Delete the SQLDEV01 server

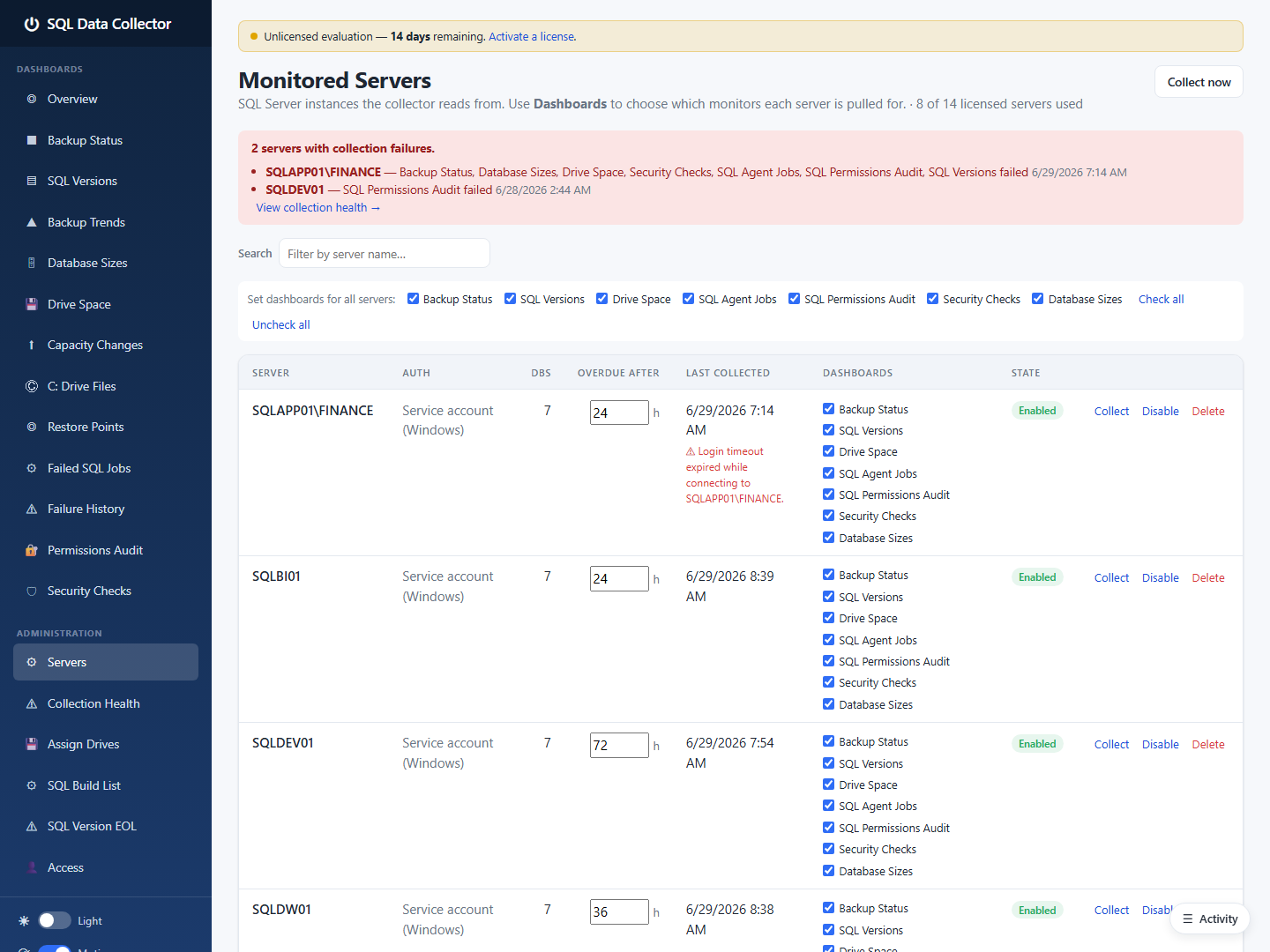point(1208,745)
